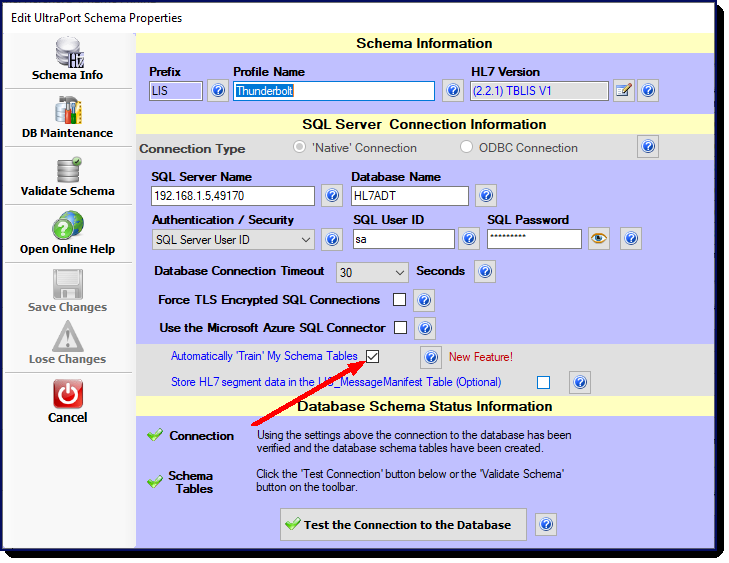
Task: Select the 'Native' Connection radio button
Action: pos(299,147)
